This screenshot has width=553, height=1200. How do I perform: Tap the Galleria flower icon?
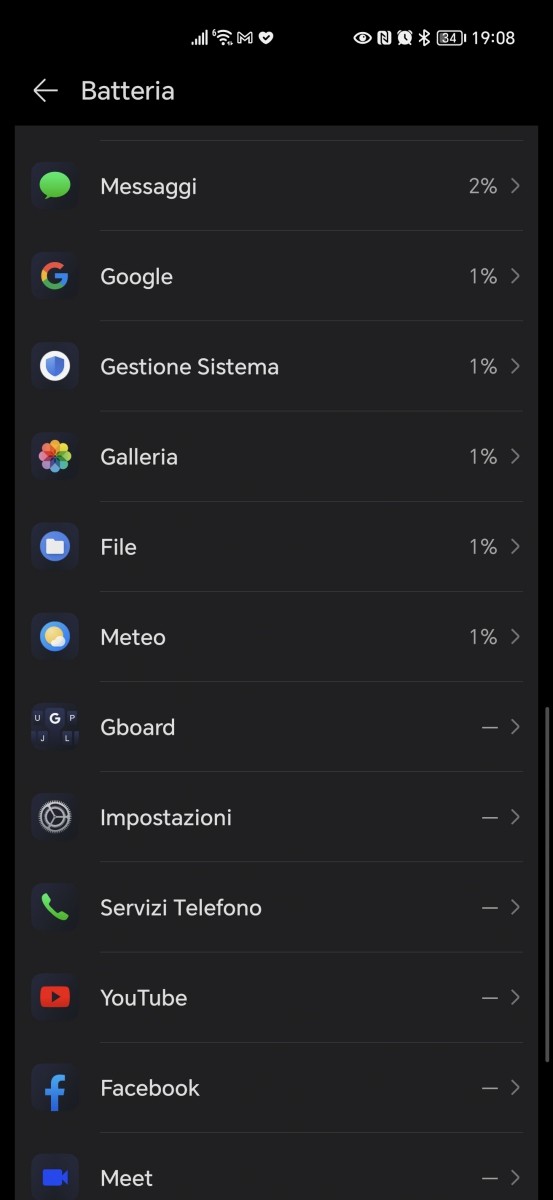pos(55,457)
